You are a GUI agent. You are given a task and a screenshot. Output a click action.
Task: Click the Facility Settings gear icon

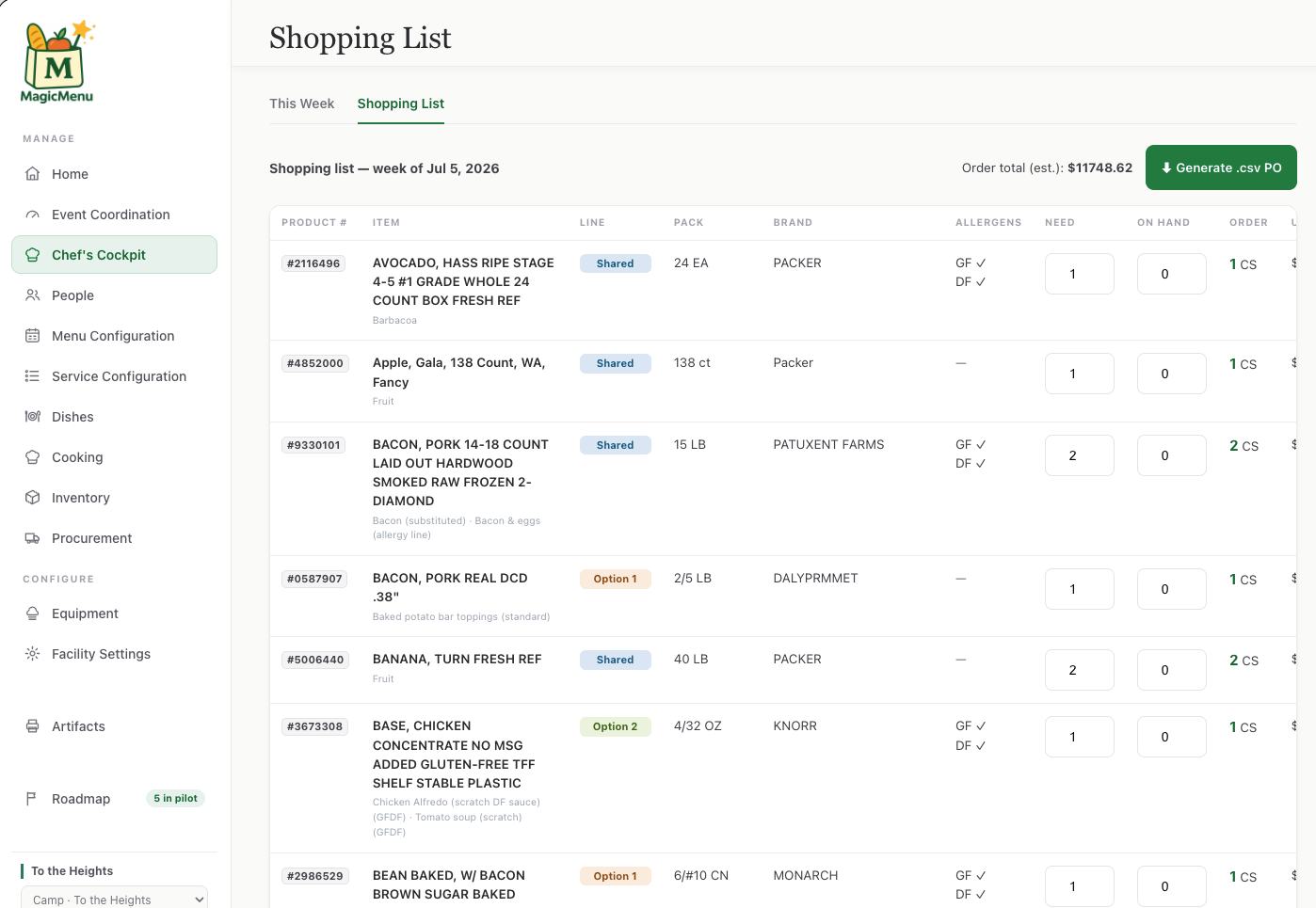tap(32, 654)
